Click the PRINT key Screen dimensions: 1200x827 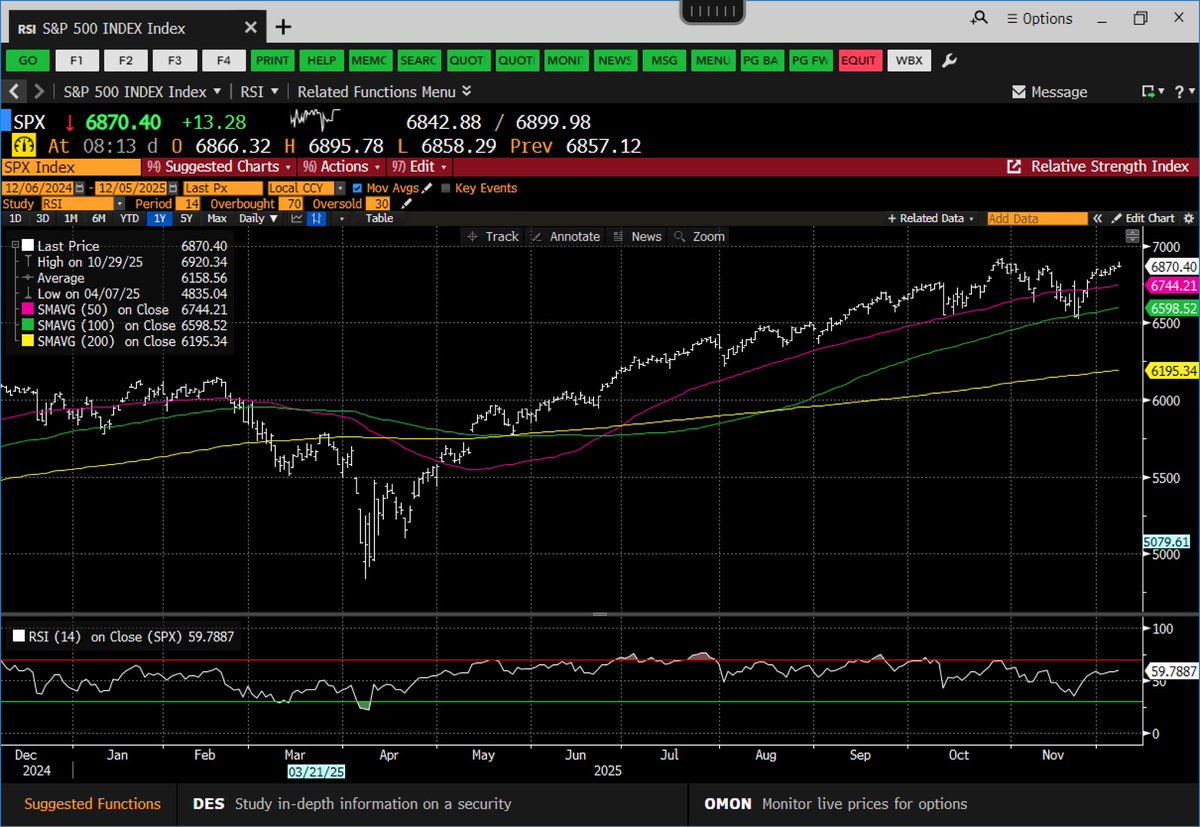coord(273,60)
